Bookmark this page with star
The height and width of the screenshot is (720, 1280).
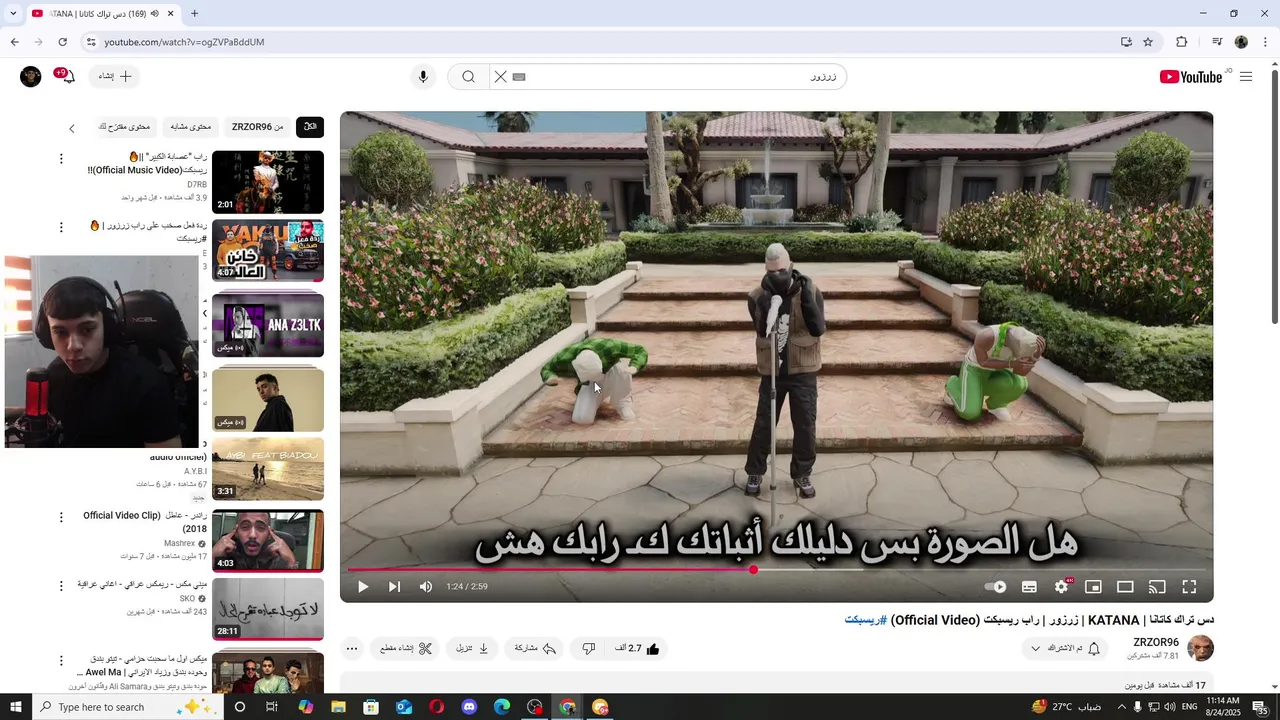tap(1148, 42)
